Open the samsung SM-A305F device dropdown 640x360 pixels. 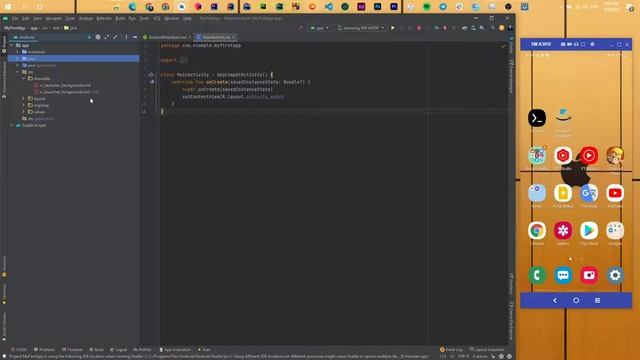point(361,28)
